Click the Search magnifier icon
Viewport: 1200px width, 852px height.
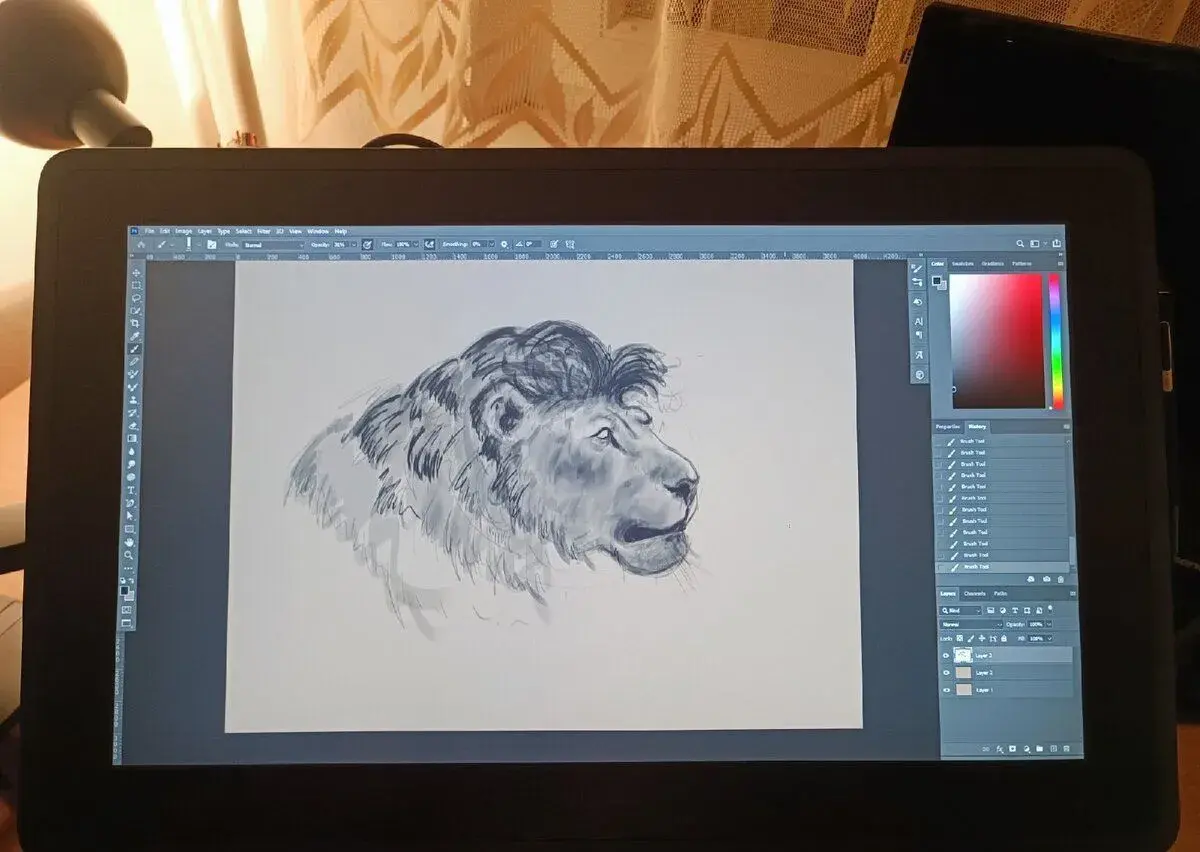pos(1020,244)
